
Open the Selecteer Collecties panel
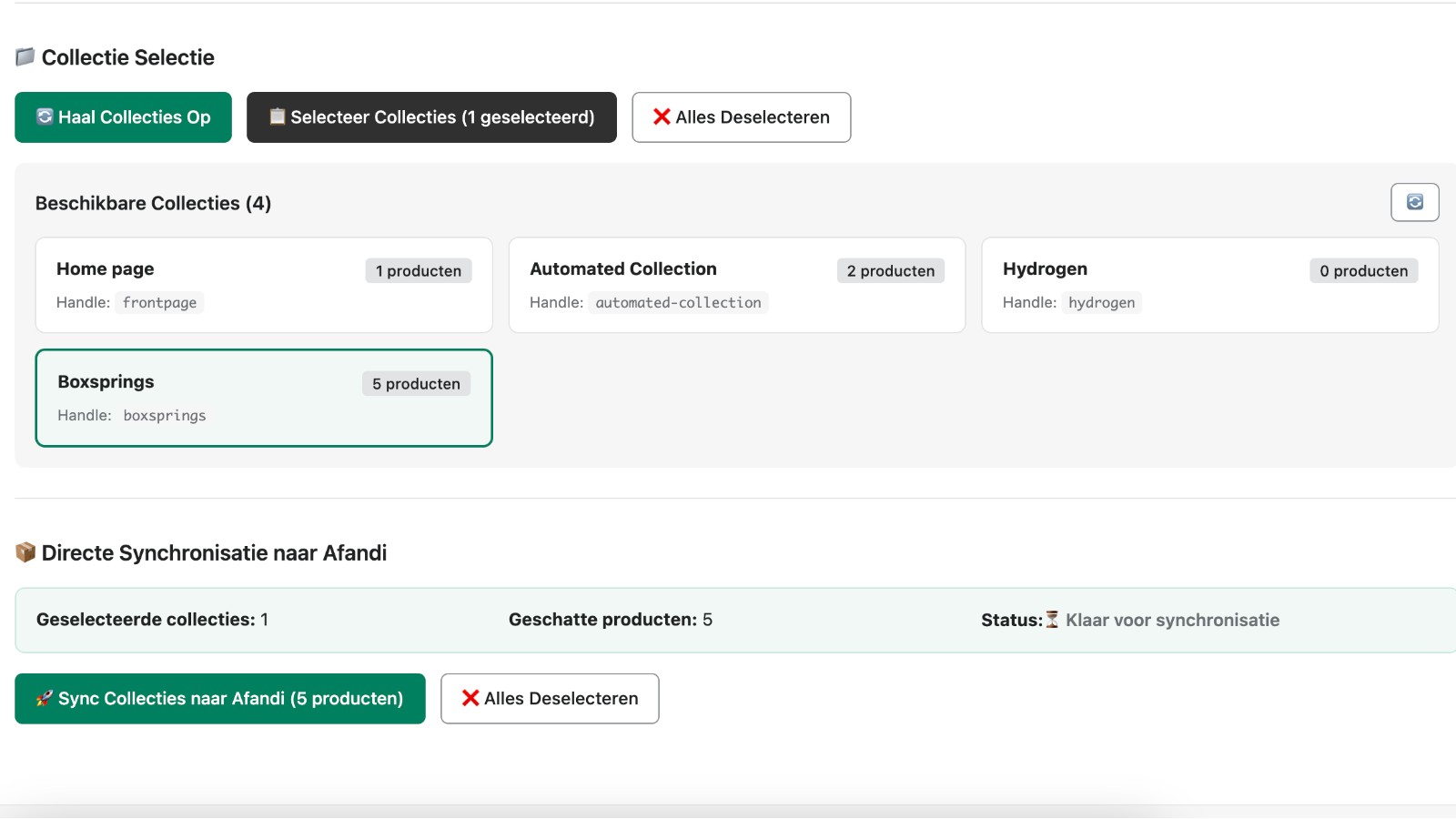[431, 116]
